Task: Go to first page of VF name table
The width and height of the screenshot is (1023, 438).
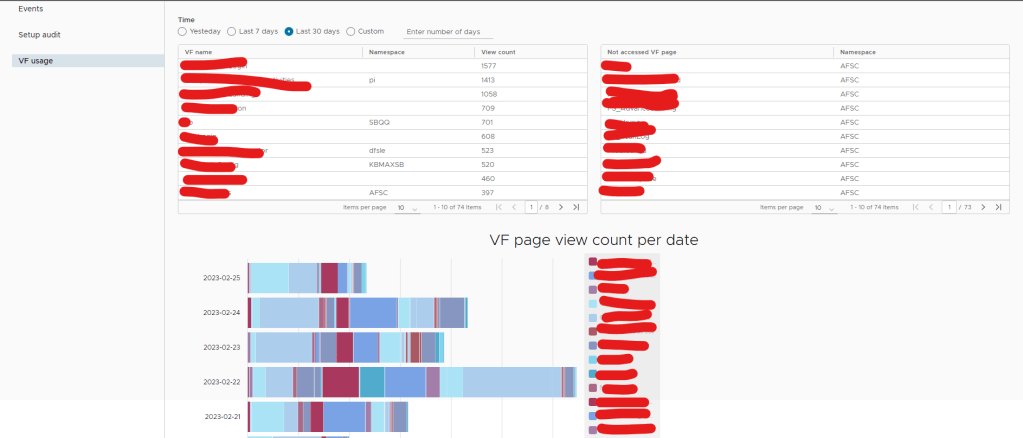Action: (x=499, y=207)
